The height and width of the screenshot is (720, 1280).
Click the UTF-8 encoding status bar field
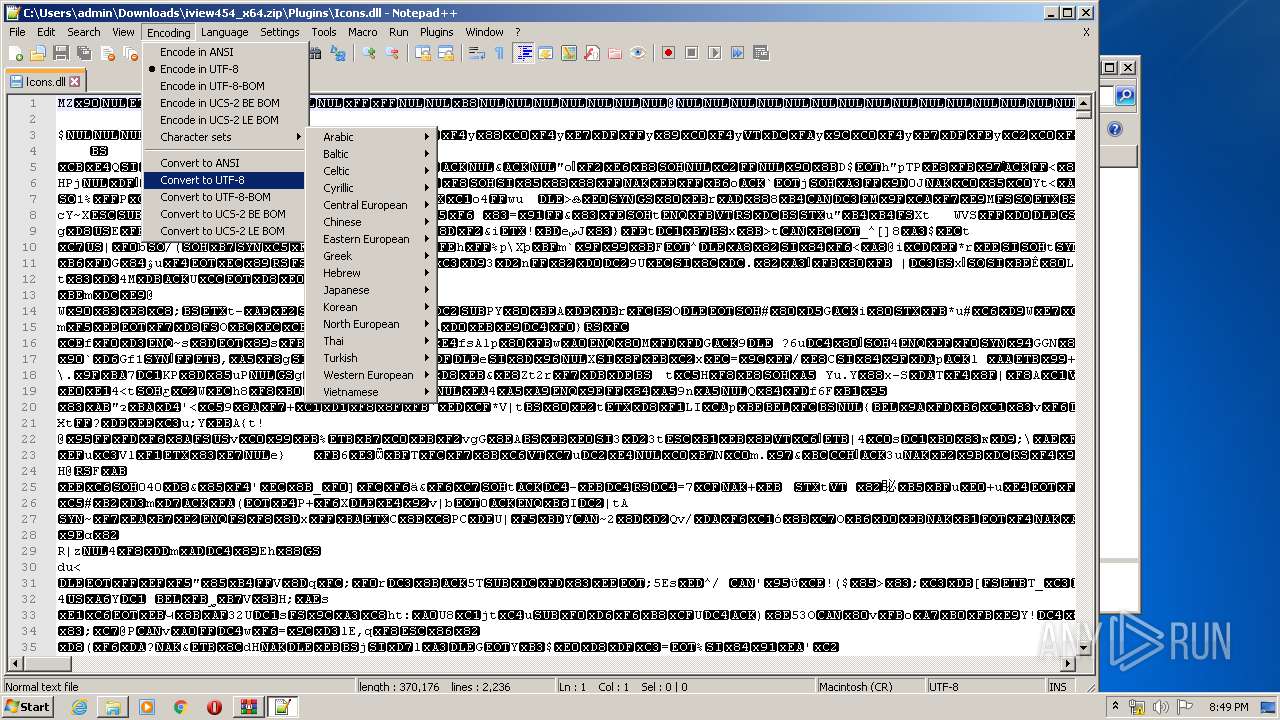click(985, 687)
